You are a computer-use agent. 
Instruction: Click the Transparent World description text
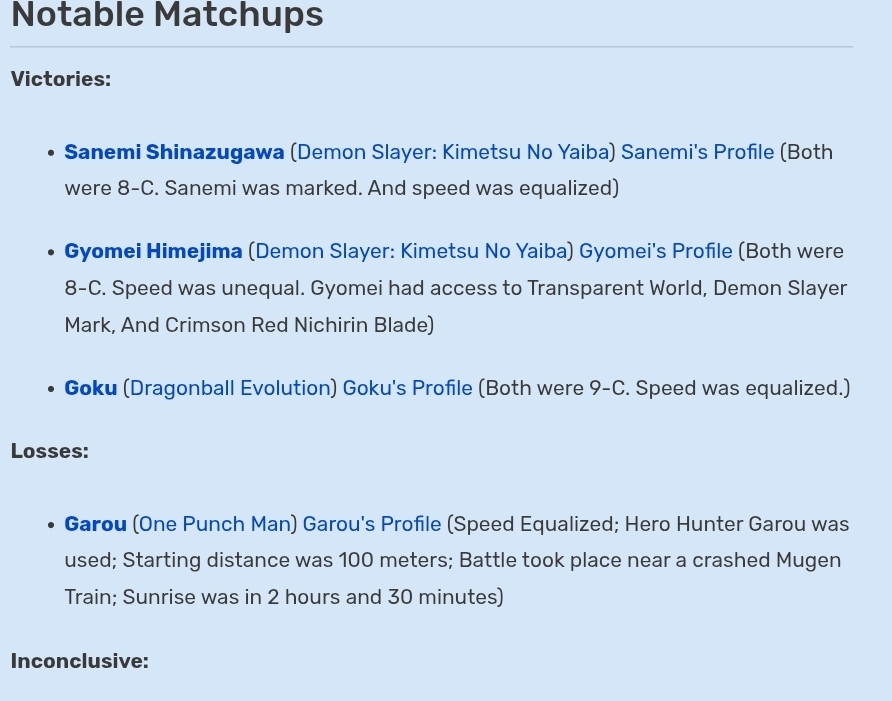click(x=617, y=288)
